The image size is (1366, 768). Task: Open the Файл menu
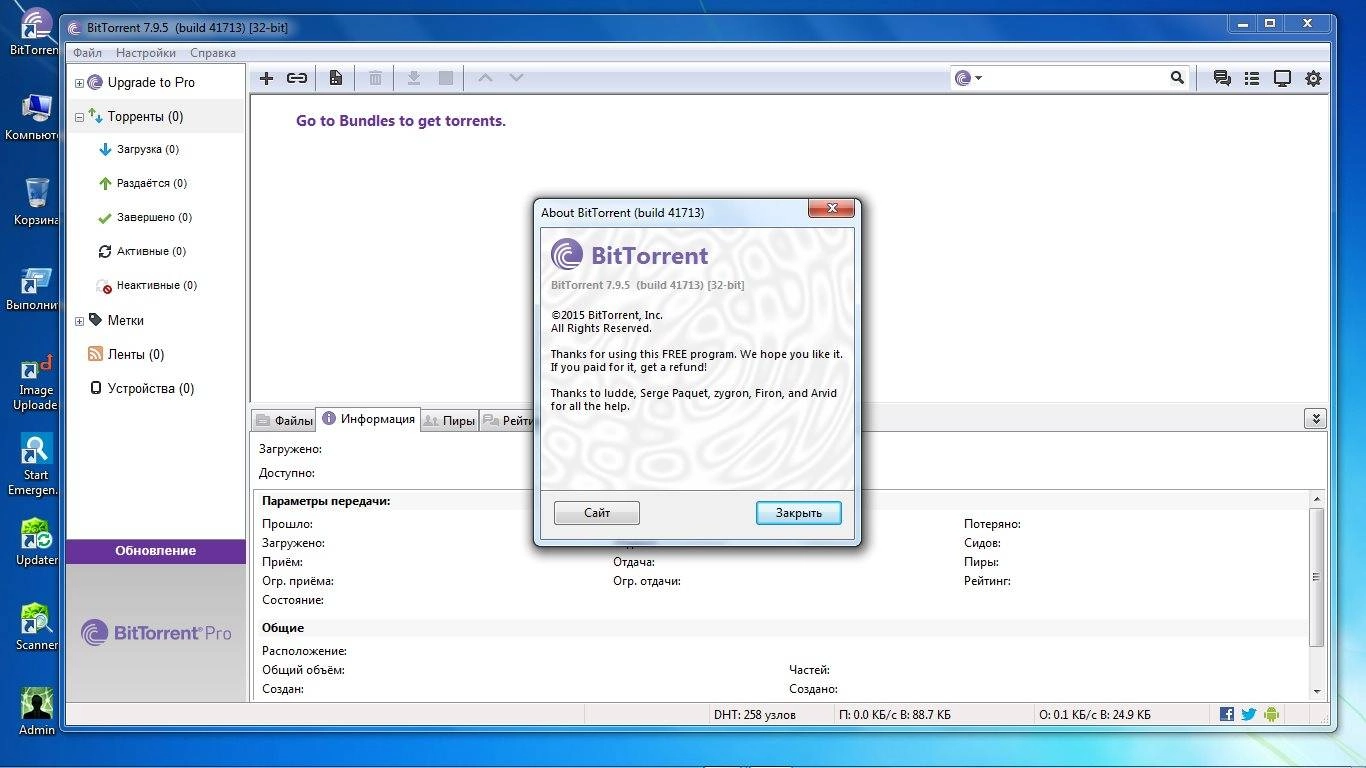coord(87,53)
